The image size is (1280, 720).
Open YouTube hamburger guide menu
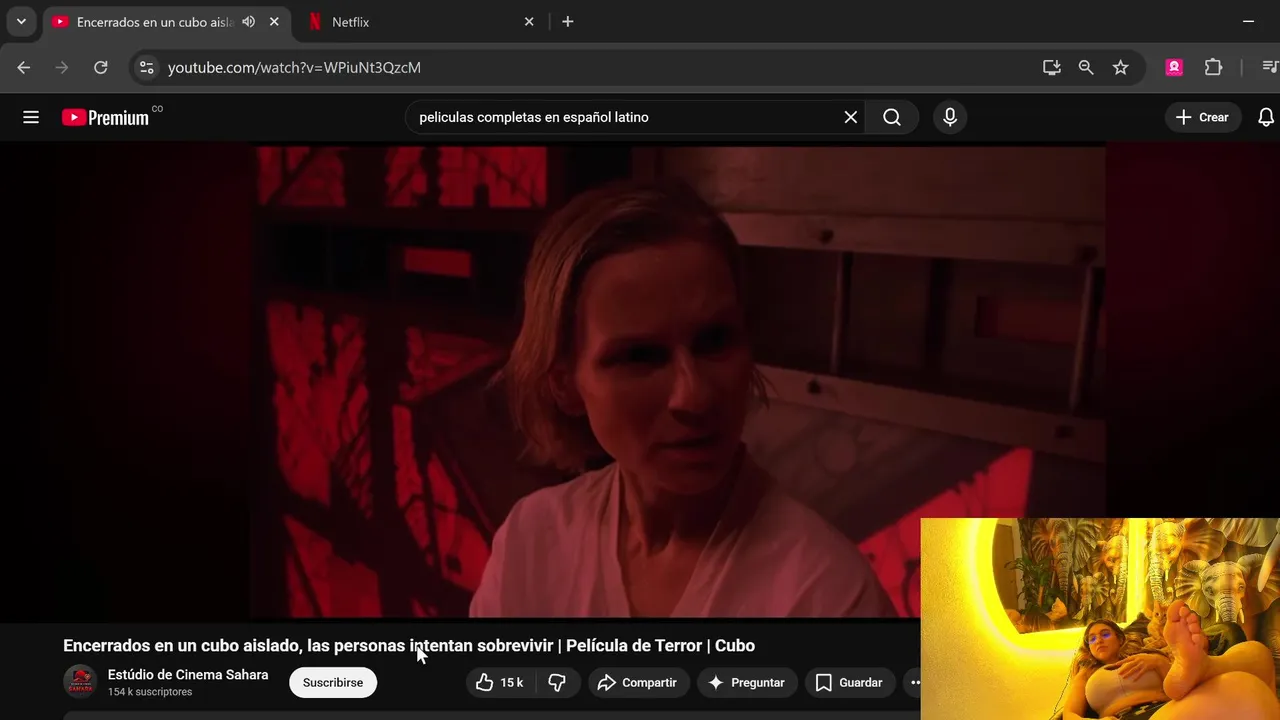pos(31,118)
